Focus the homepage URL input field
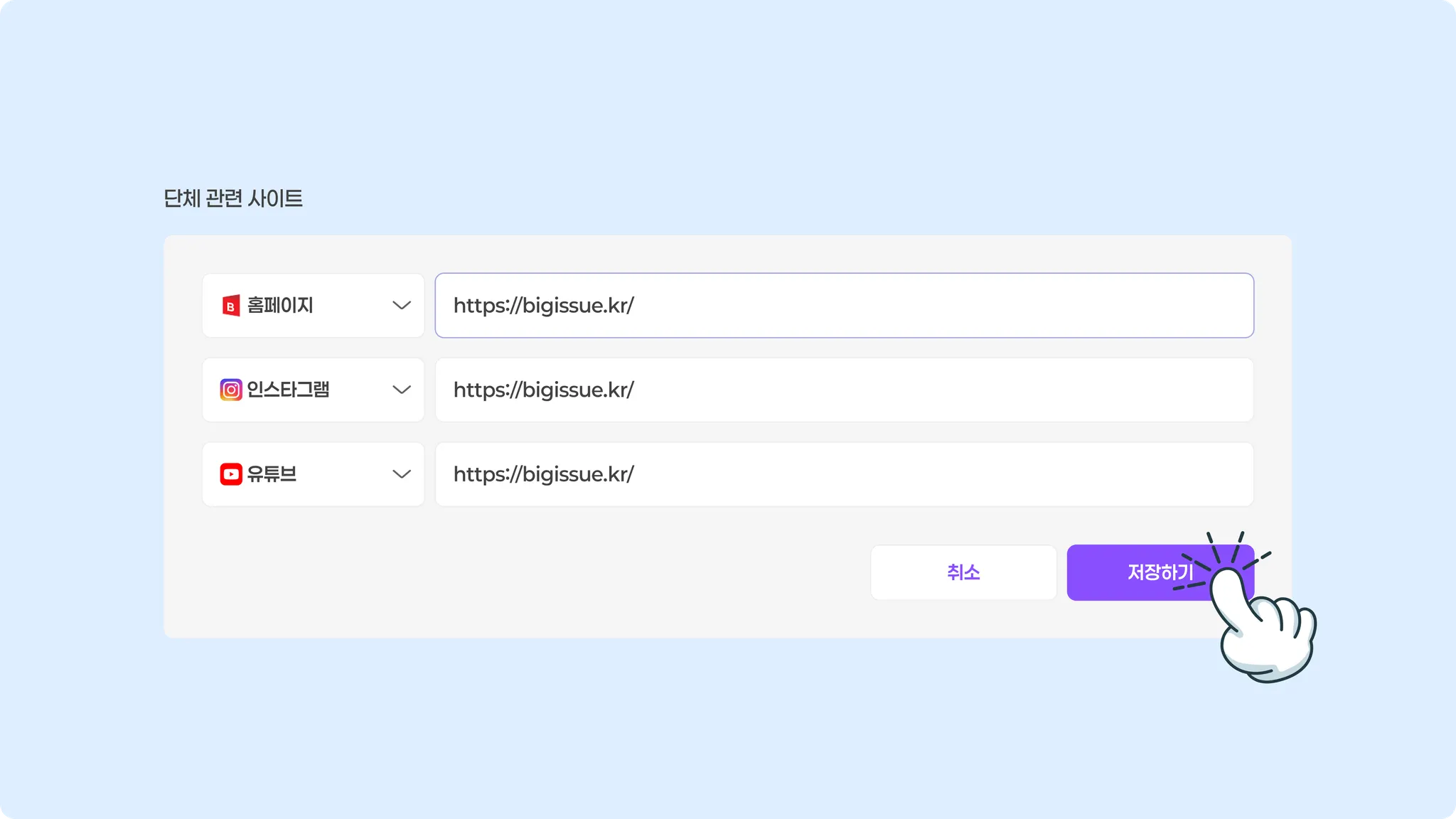The width and height of the screenshot is (1456, 819). coord(924,306)
